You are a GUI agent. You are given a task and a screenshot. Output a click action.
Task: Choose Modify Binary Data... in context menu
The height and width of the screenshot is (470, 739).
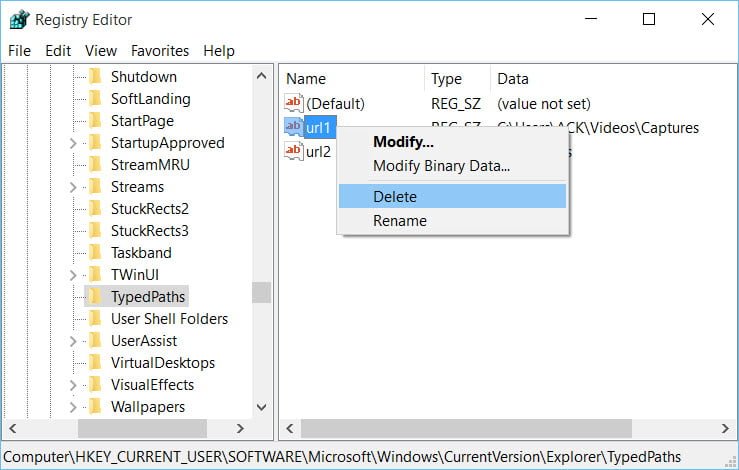pos(452,166)
